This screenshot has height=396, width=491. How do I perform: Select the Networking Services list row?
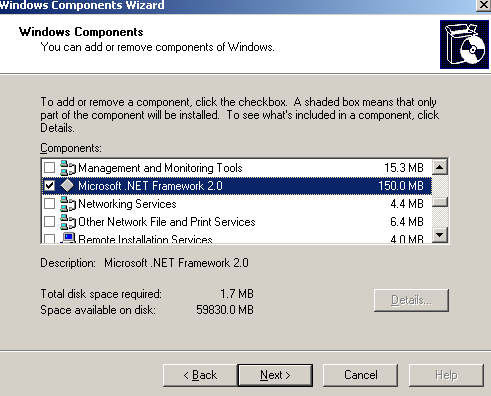coord(237,204)
